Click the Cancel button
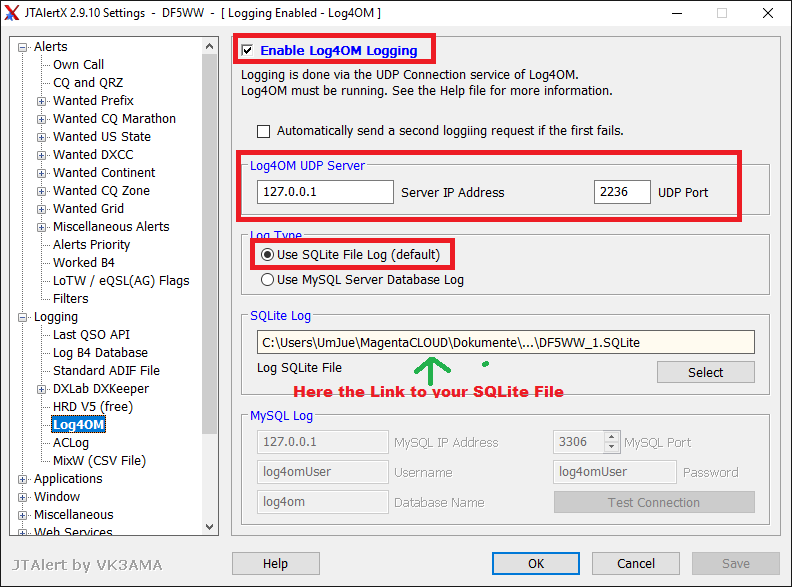The image size is (792, 587). coord(636,564)
